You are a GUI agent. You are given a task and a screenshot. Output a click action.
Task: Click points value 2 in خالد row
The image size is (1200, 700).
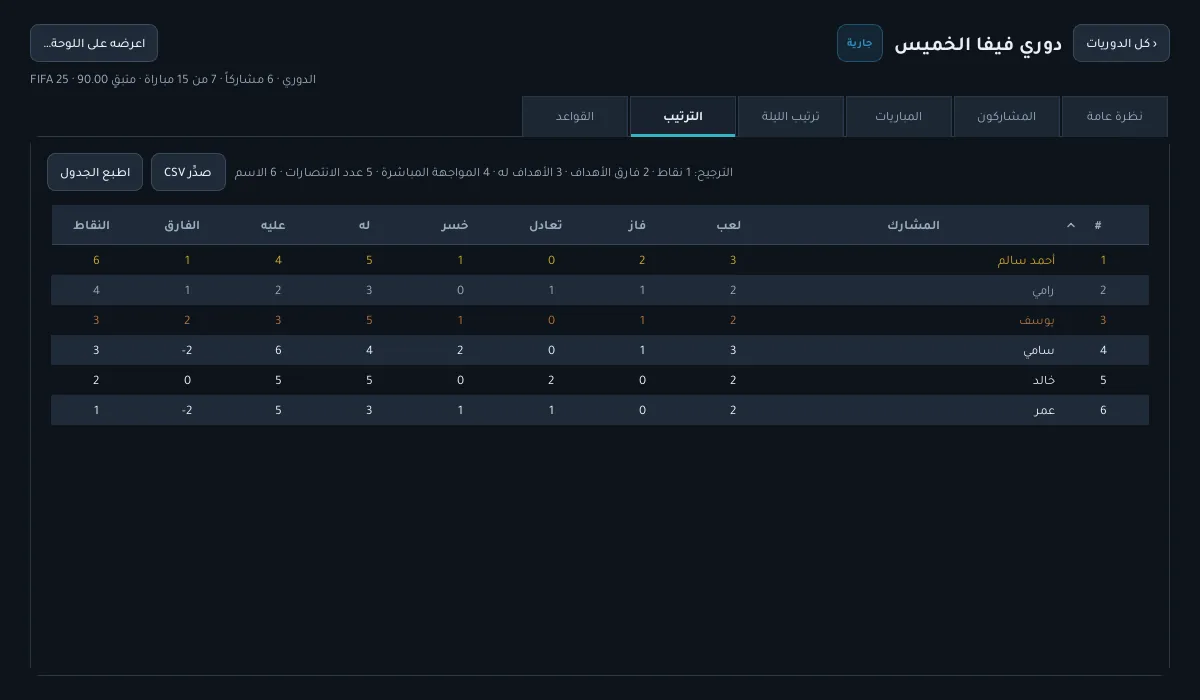[96, 380]
